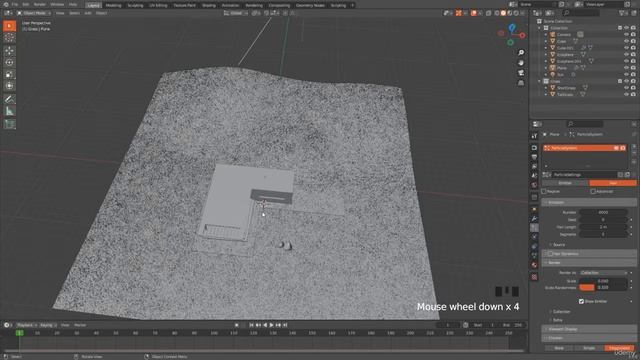Open the World properties tab
Screen dimensions: 640x360
pos(534,185)
